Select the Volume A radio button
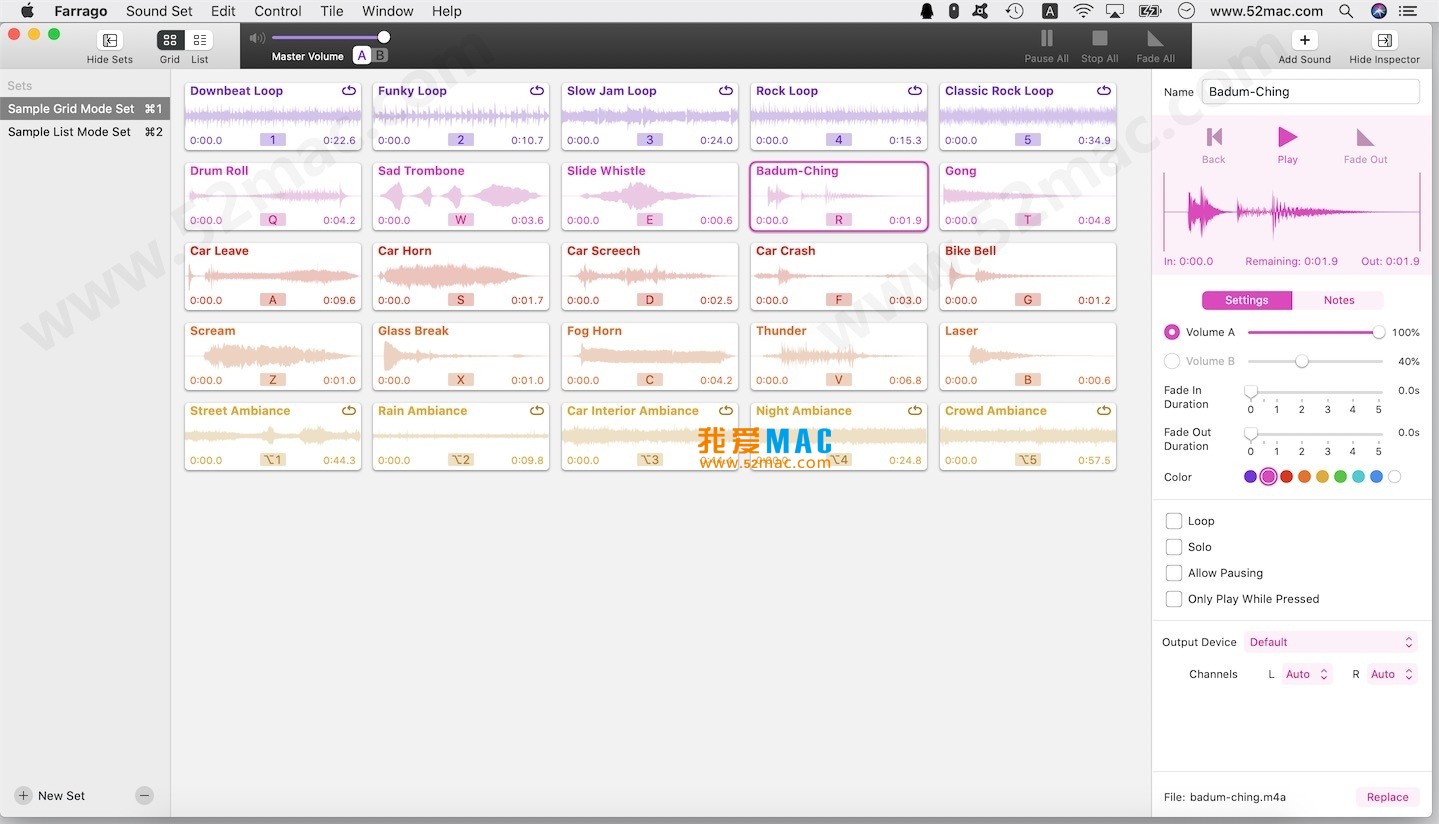Image resolution: width=1439 pixels, height=824 pixels. point(1172,332)
